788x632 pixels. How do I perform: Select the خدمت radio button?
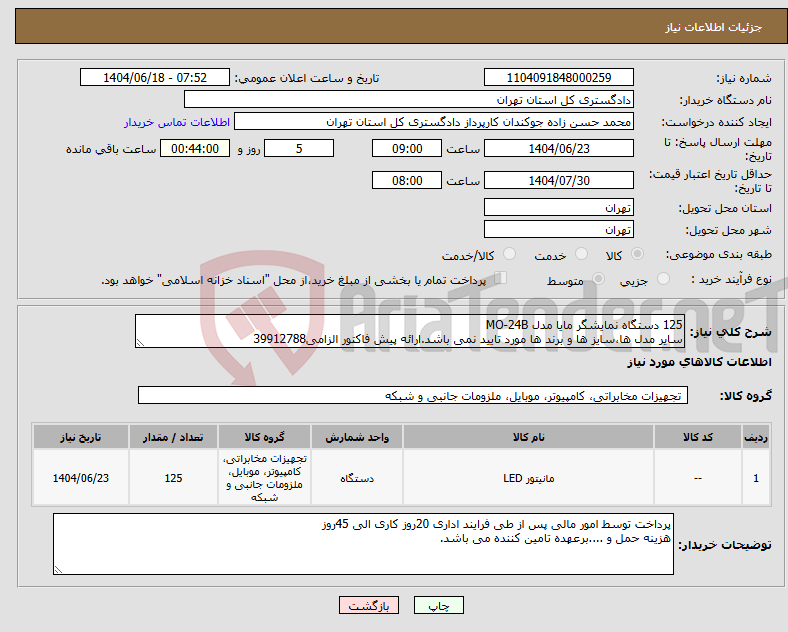point(581,254)
